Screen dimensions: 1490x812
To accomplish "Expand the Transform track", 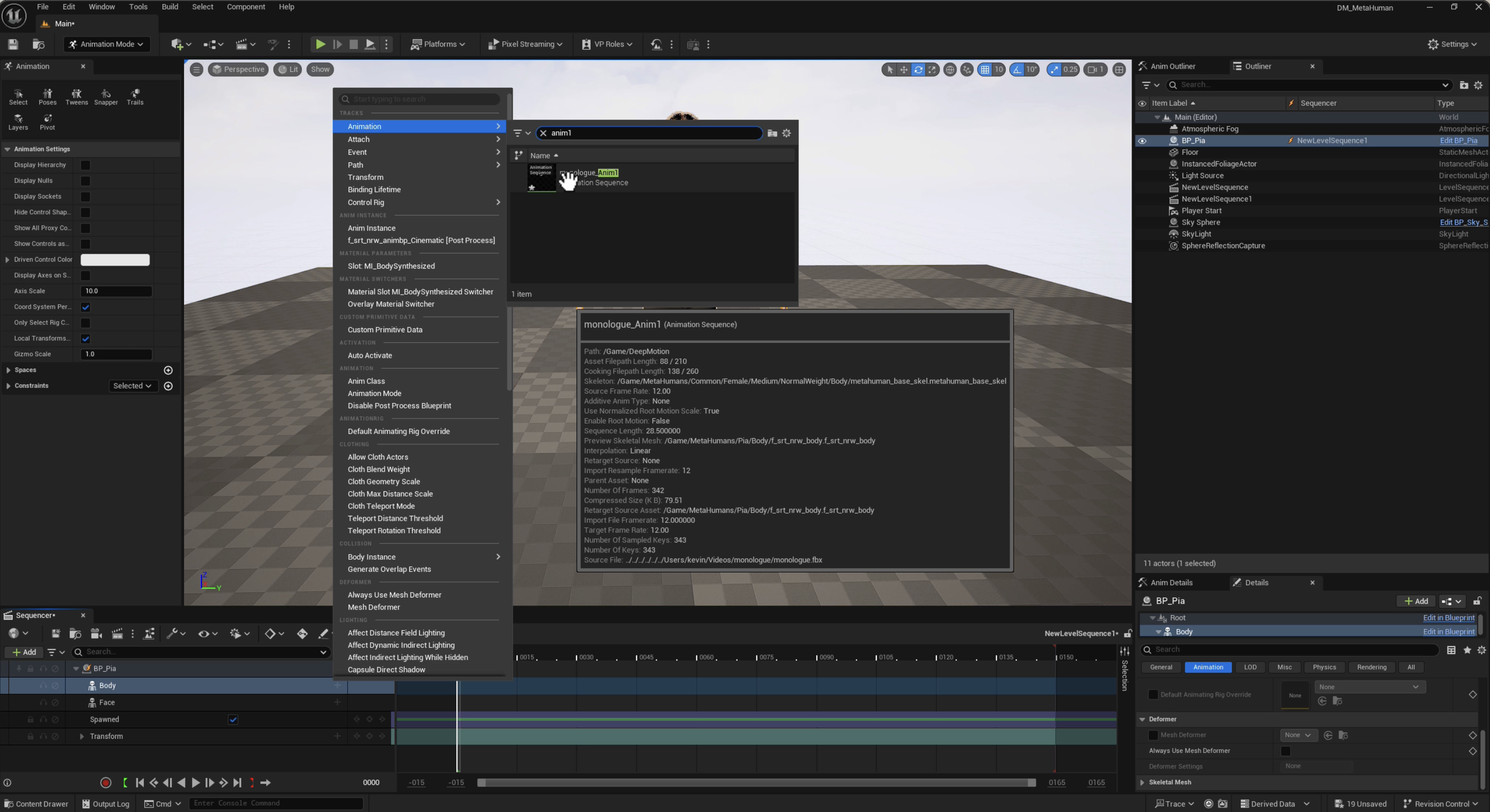I will (82, 736).
